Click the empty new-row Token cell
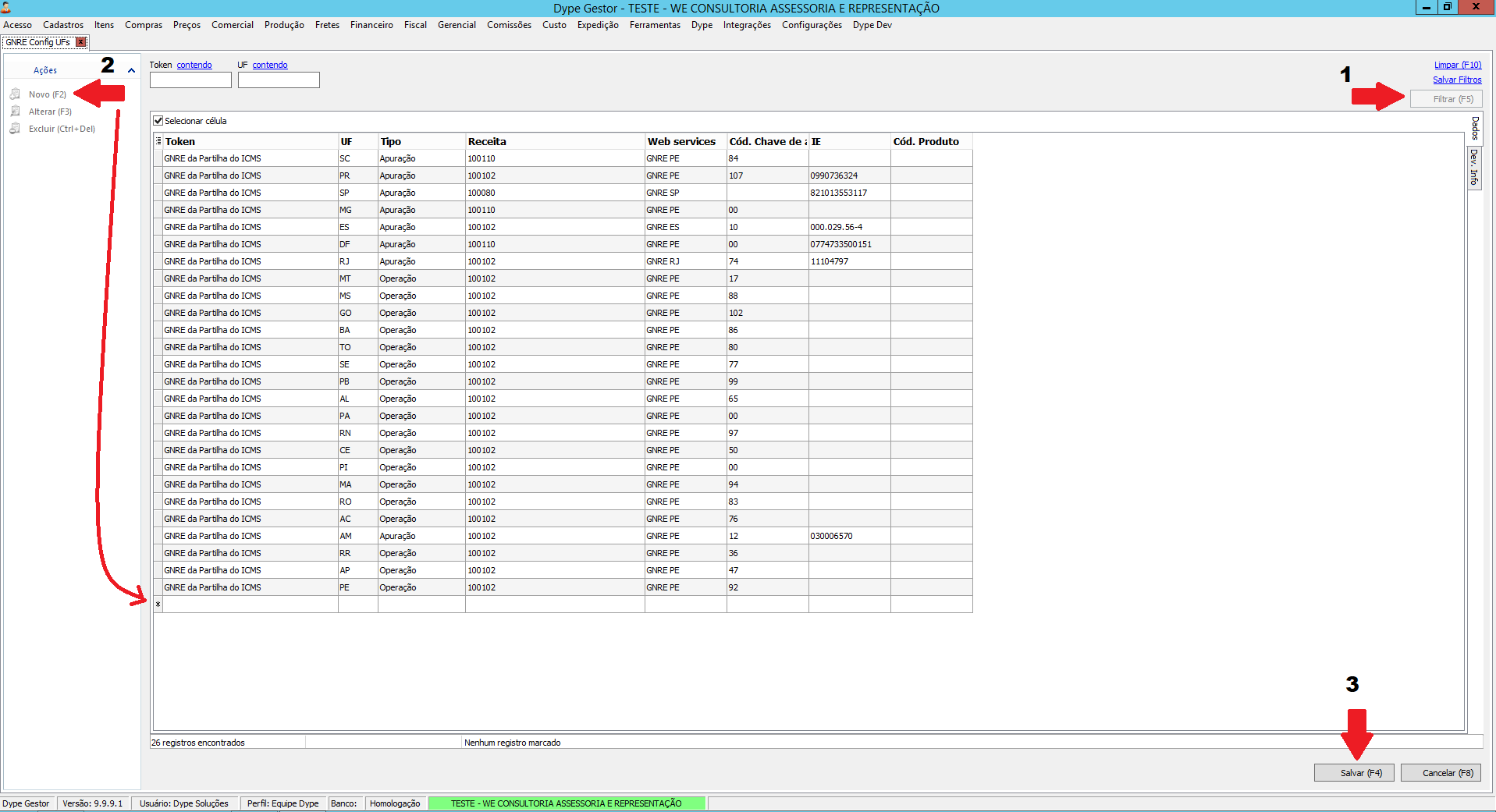The image size is (1496, 812). tap(251, 605)
